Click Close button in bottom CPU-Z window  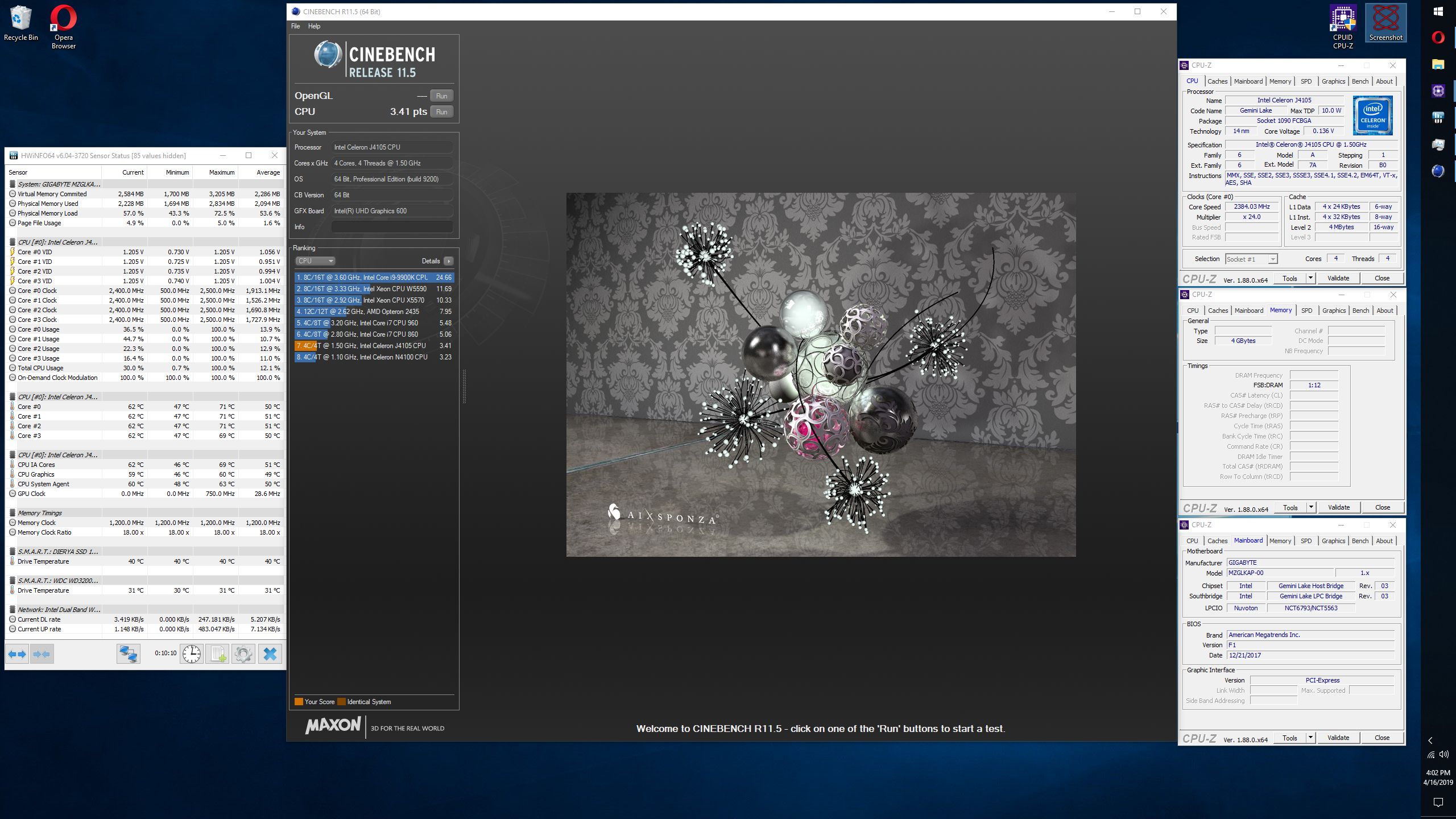click(x=1382, y=738)
